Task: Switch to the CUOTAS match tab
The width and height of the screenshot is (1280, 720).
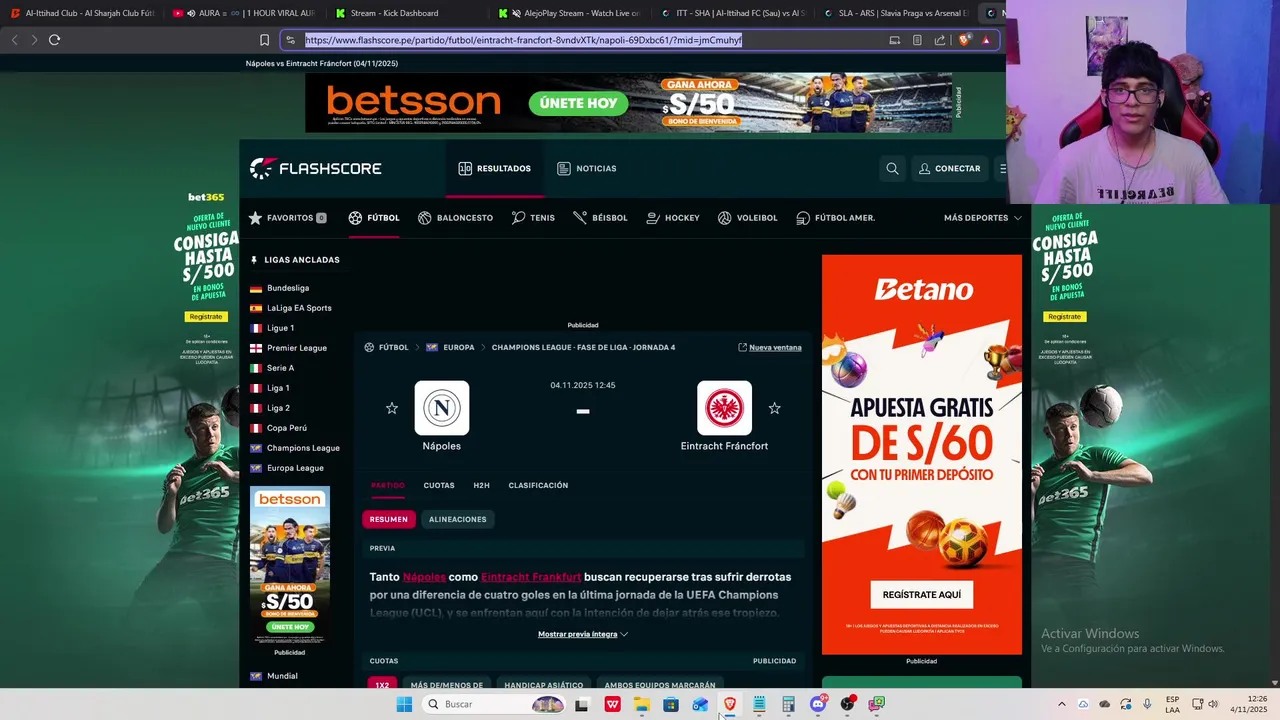Action: tap(439, 486)
